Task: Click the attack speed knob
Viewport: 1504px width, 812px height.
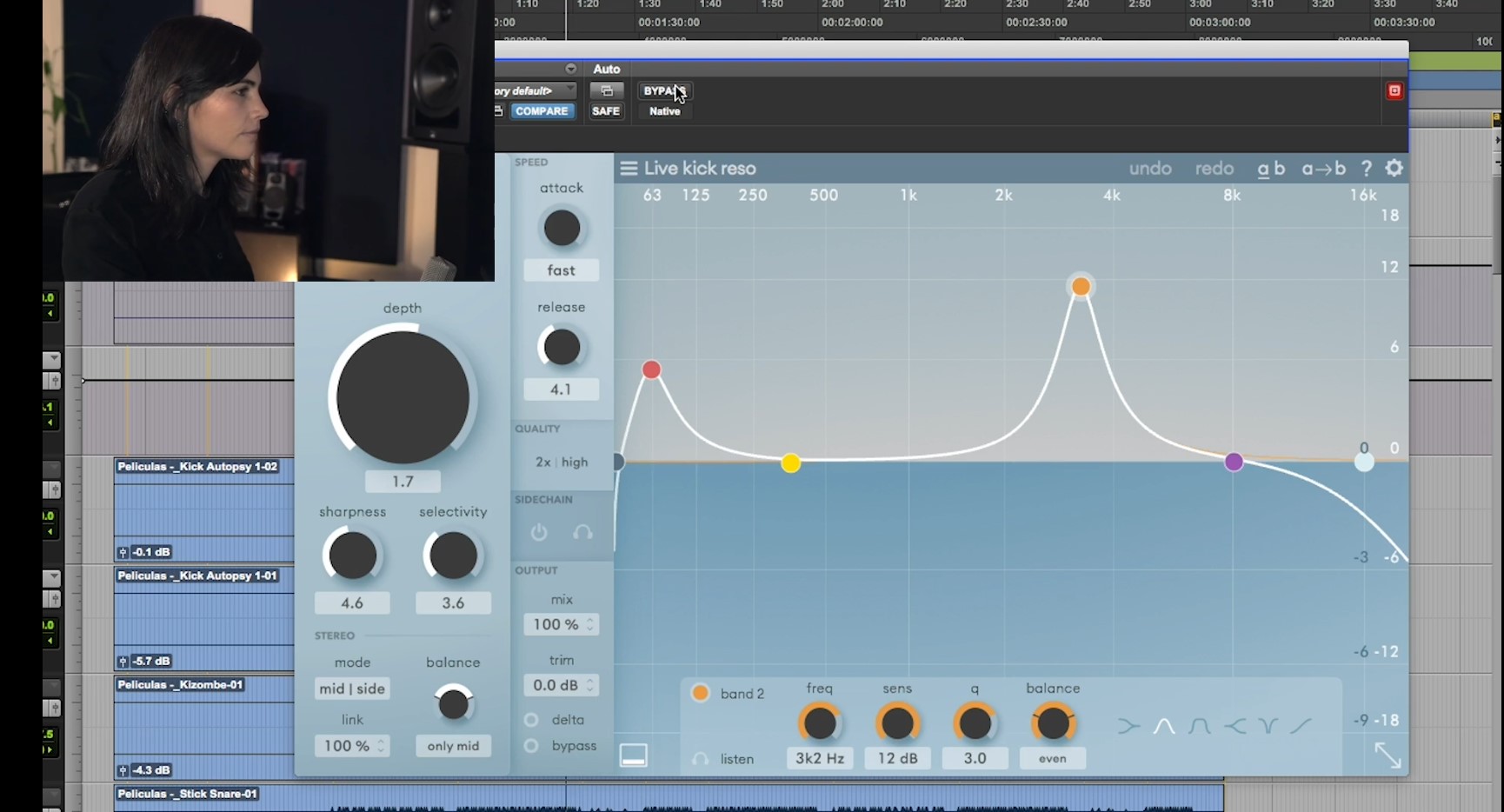Action: 562,228
